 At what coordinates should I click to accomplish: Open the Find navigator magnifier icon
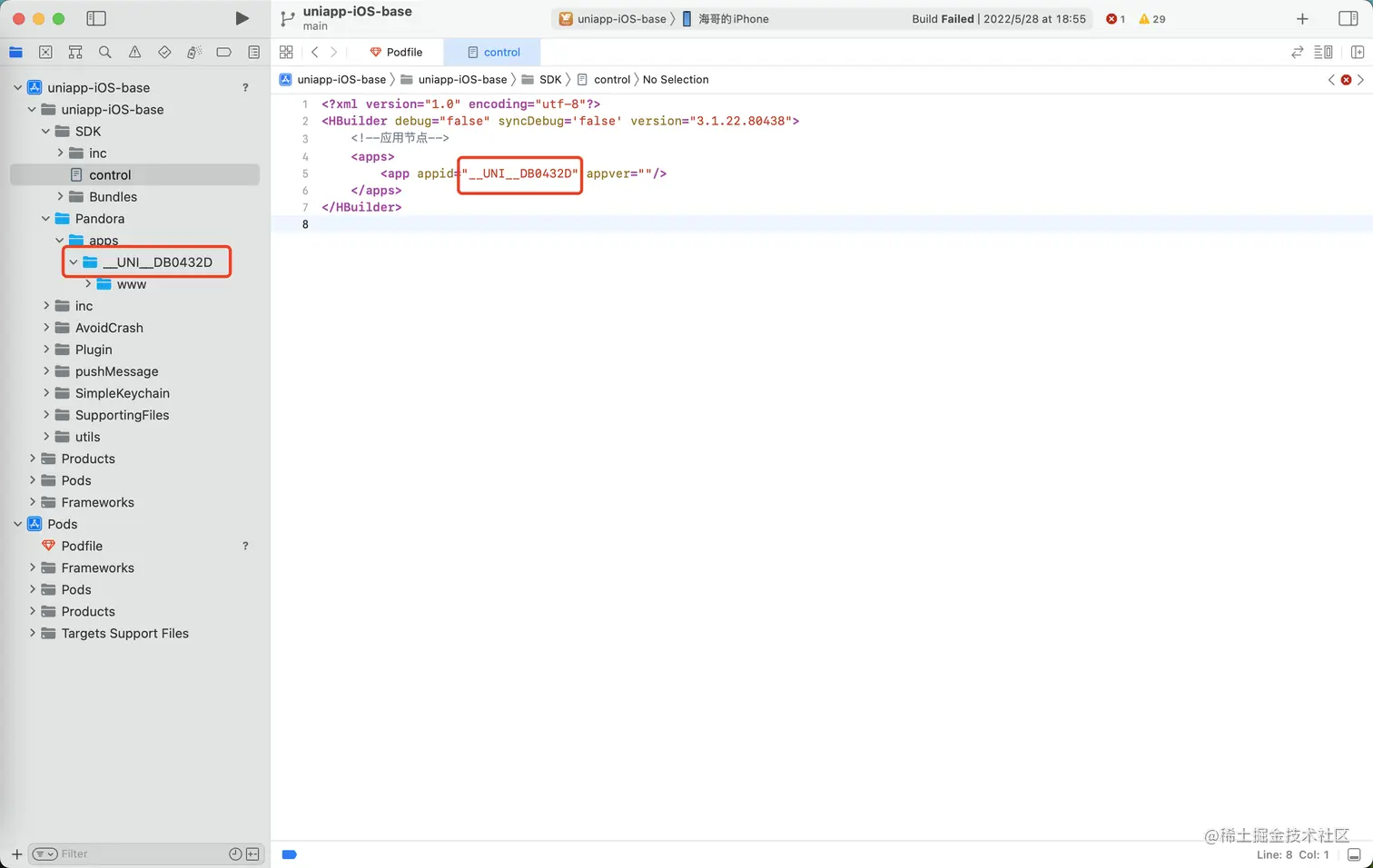coord(105,52)
